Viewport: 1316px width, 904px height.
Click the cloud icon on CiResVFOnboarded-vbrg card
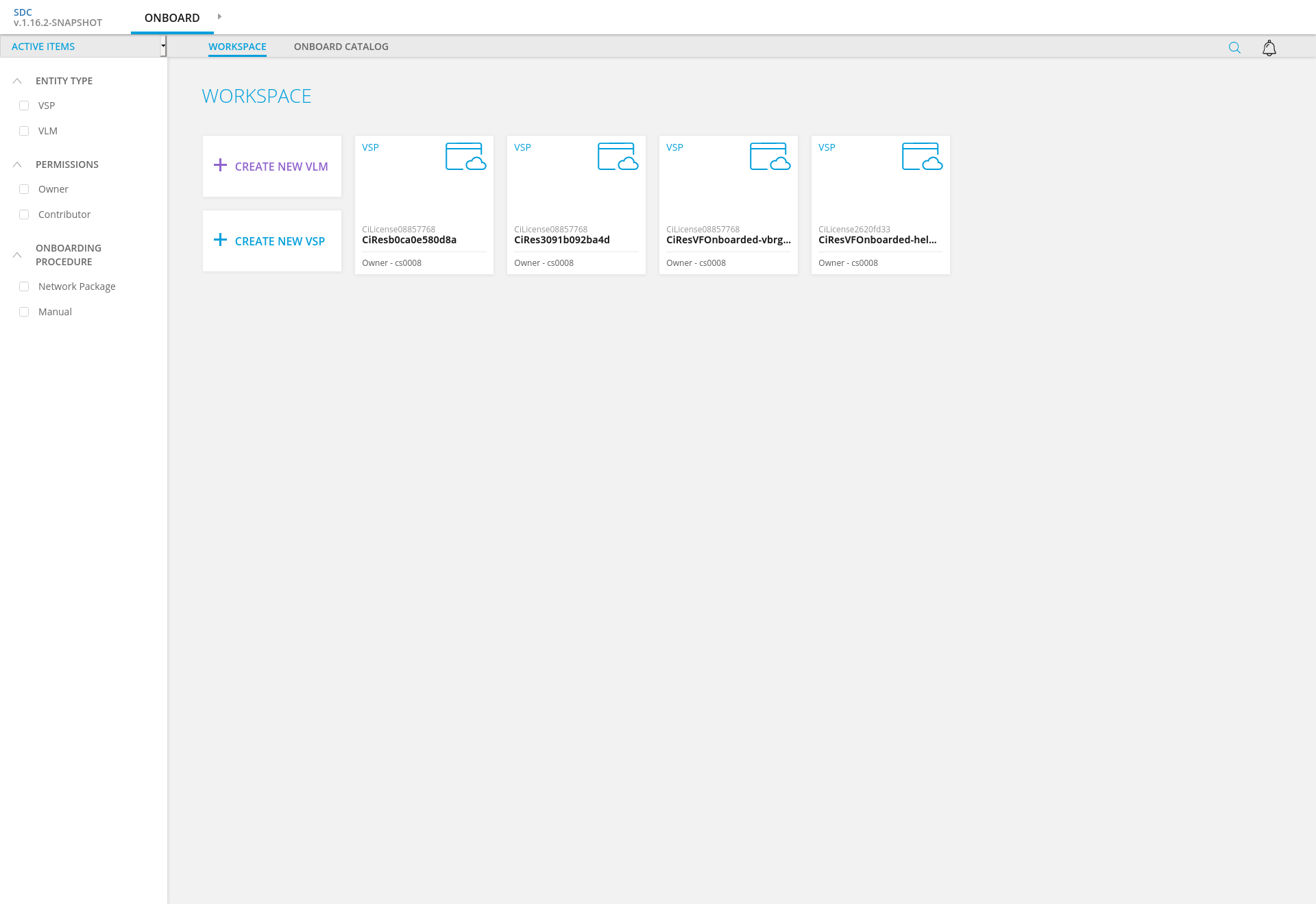pyautogui.click(x=770, y=156)
